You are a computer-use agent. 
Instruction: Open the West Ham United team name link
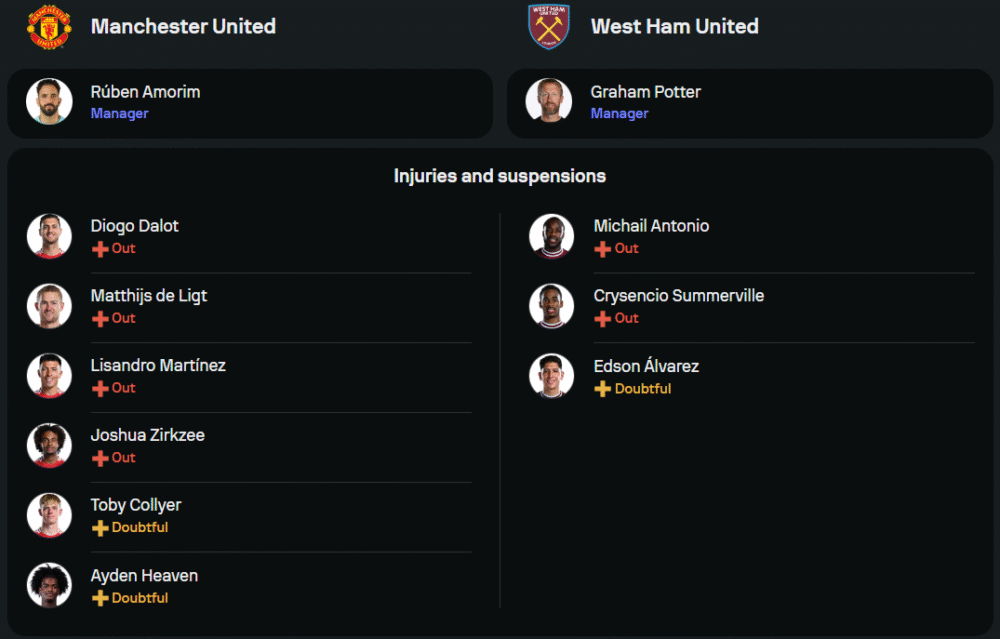674,27
